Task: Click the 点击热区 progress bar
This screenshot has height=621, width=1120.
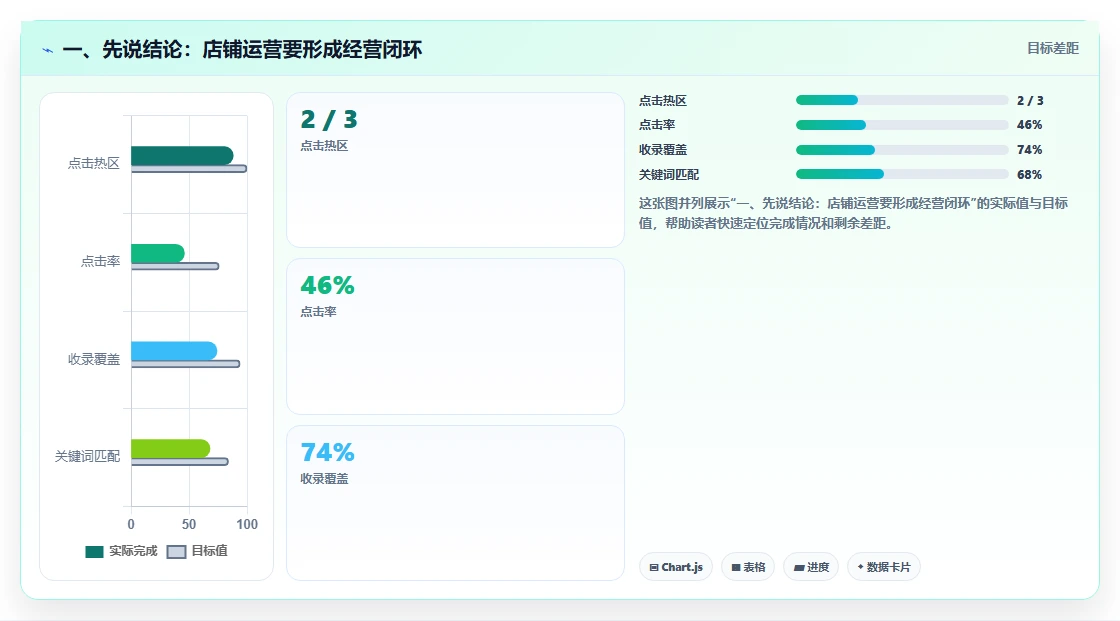Action: pos(901,100)
